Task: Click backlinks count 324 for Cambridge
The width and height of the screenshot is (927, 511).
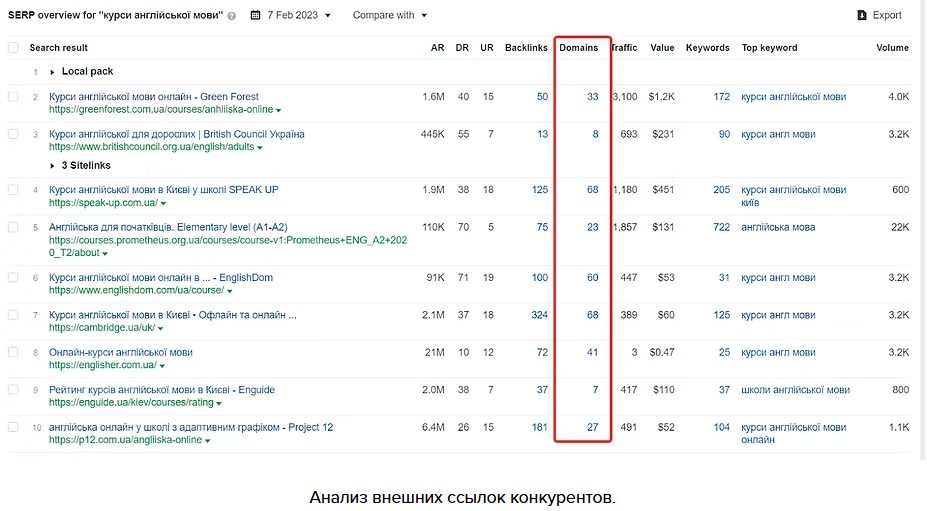Action: click(539, 315)
